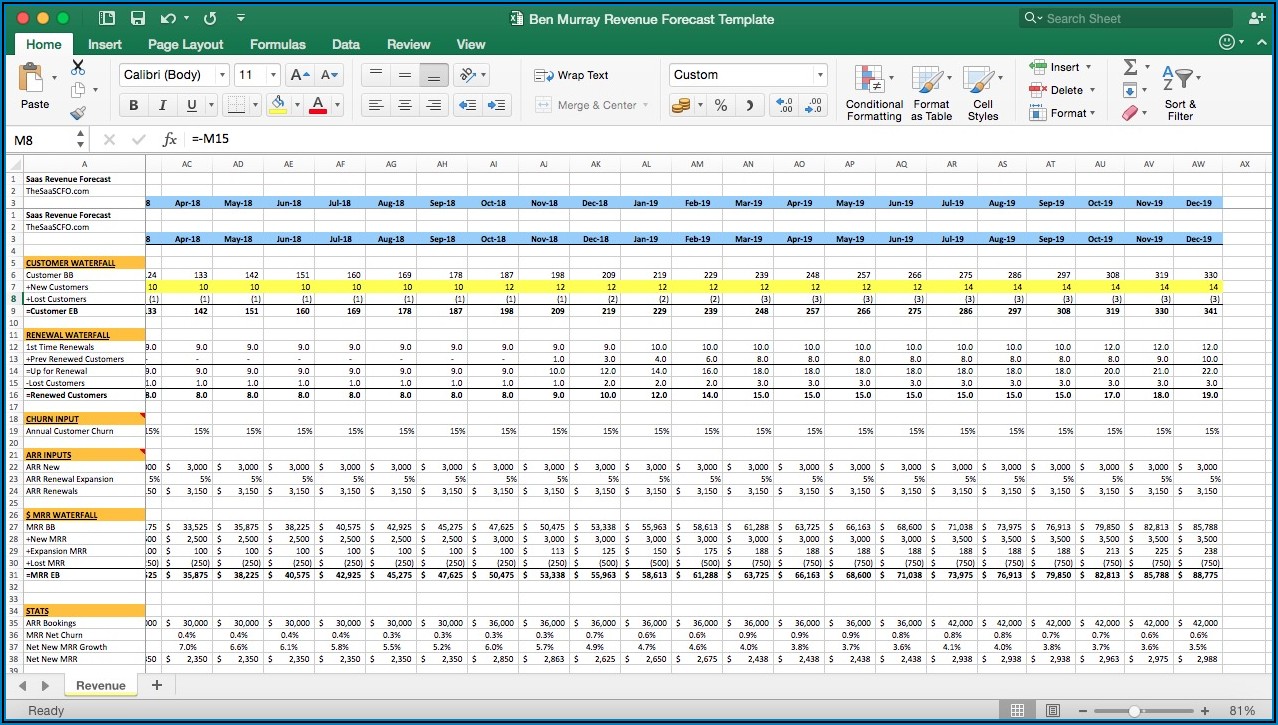The image size is (1278, 725).
Task: Click the yellow fill color button
Action: click(278, 105)
